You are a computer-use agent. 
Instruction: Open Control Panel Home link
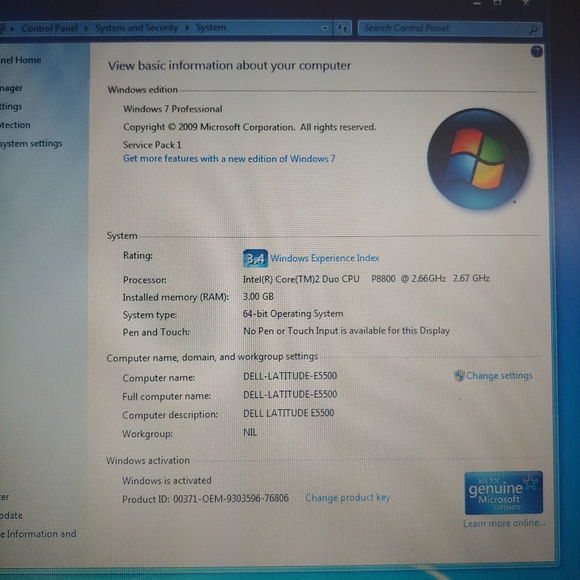pos(20,60)
